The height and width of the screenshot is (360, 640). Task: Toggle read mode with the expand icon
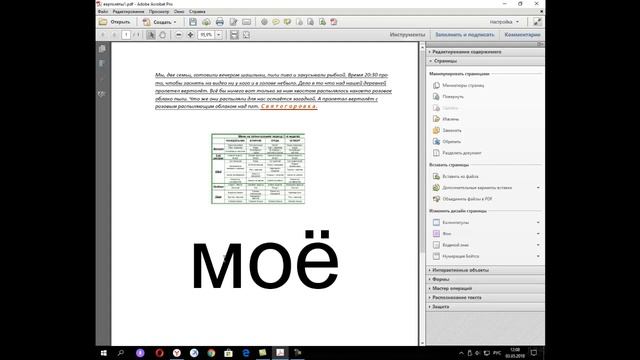click(537, 22)
